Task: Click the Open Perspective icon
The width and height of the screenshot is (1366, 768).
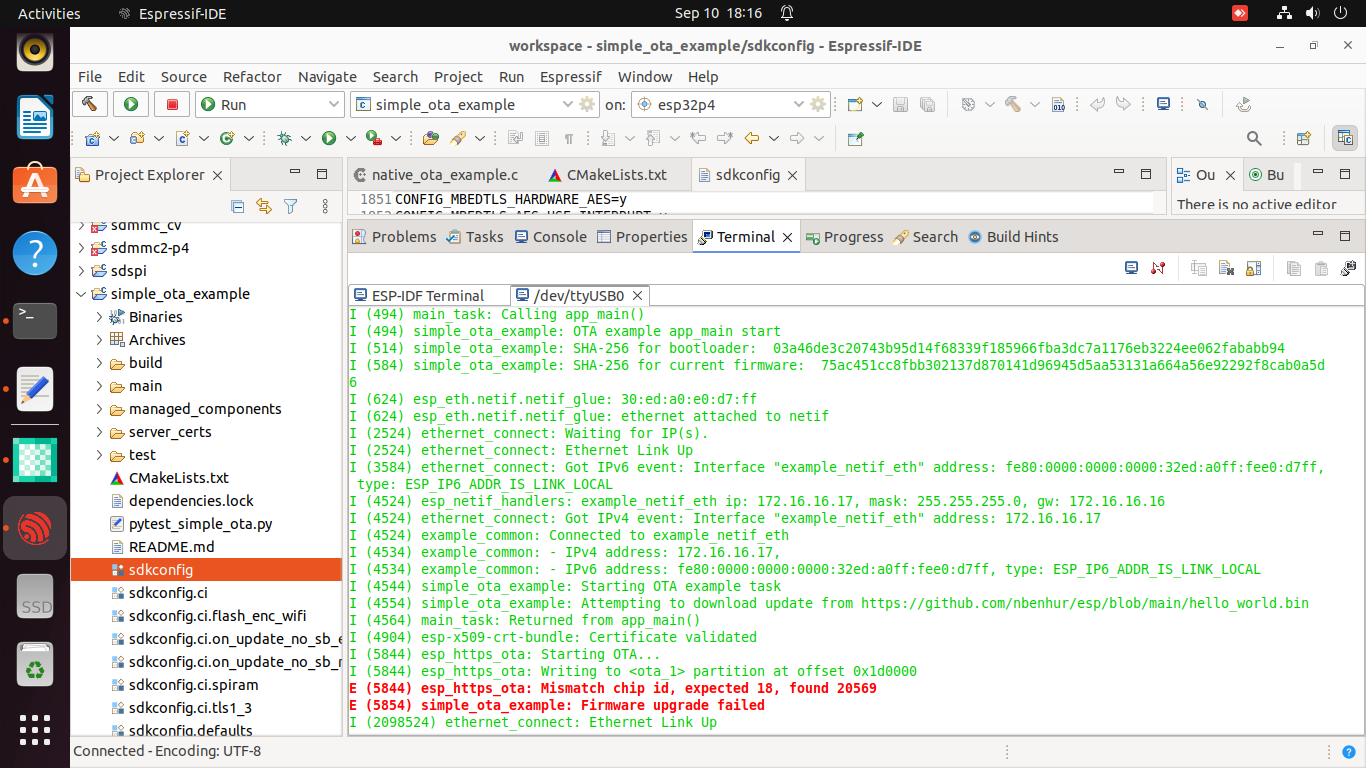Action: click(1303, 138)
